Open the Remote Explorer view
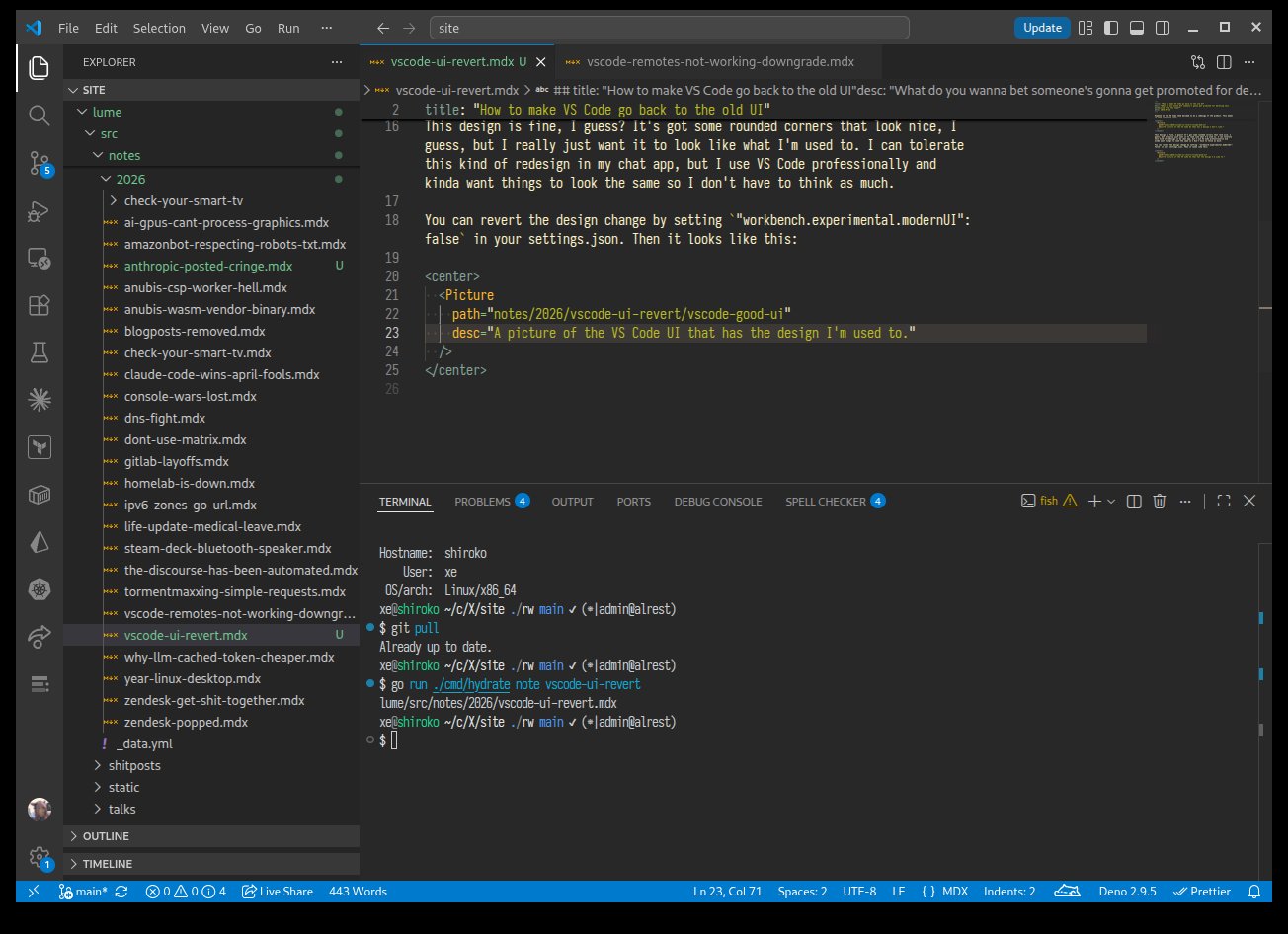This screenshot has height=934, width=1288. pyautogui.click(x=40, y=258)
